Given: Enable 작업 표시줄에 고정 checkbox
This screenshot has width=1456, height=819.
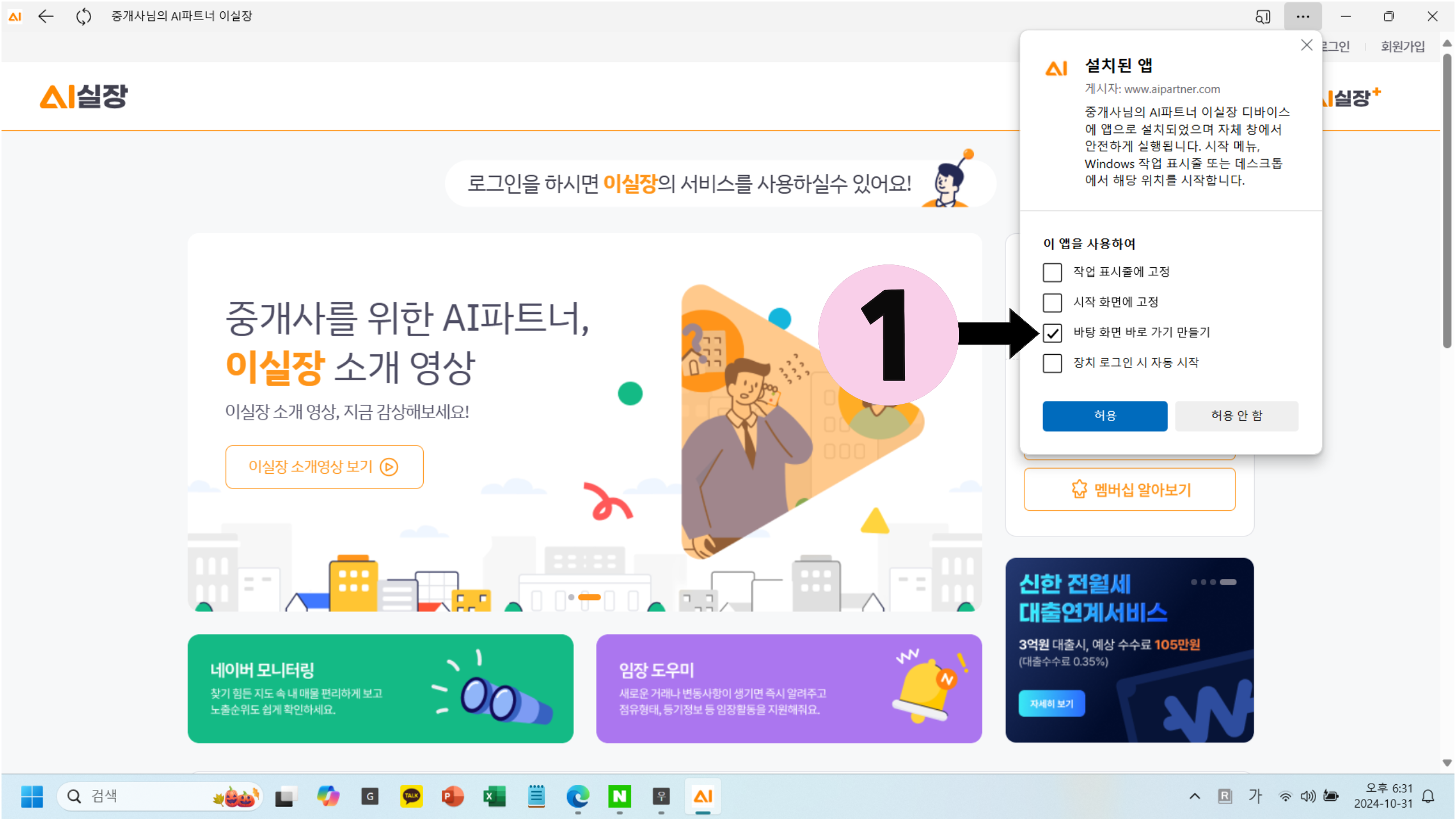Looking at the screenshot, I should pyautogui.click(x=1052, y=272).
